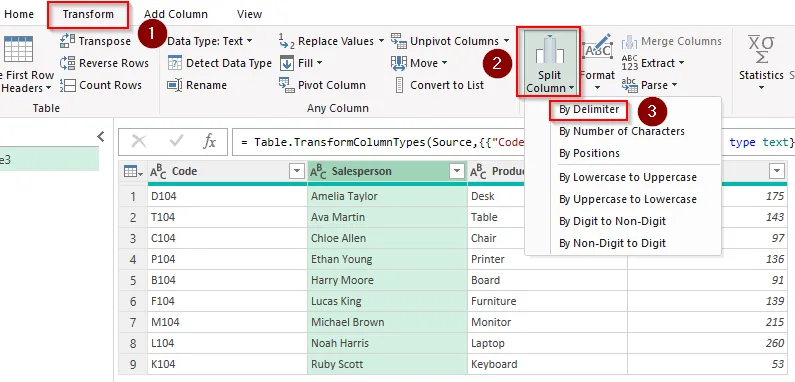Click the cell Ethan Young
Viewport: 795px width, 382px height.
pyautogui.click(x=387, y=259)
